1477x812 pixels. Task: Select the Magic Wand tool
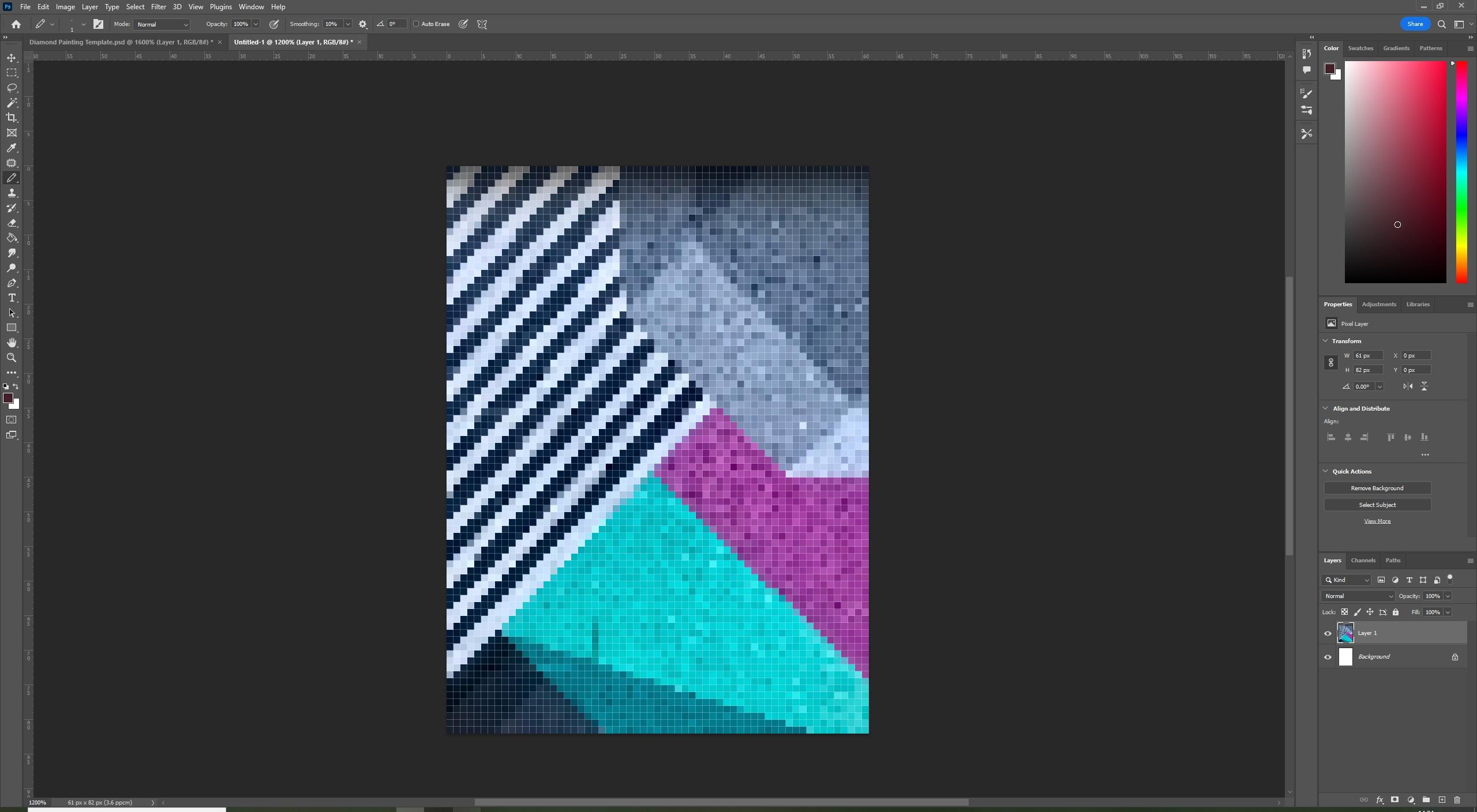tap(12, 103)
